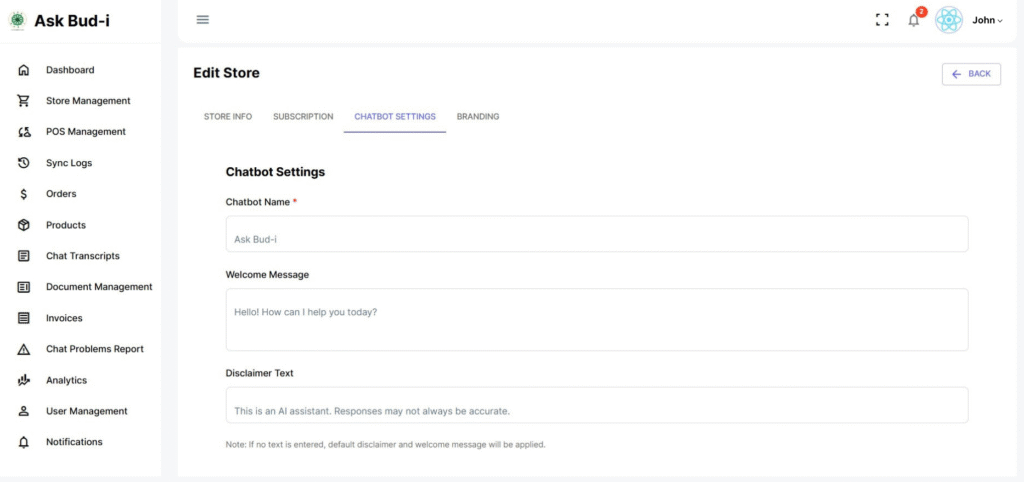This screenshot has width=1024, height=482.
Task: Toggle fullscreen mode icon
Action: 882,20
